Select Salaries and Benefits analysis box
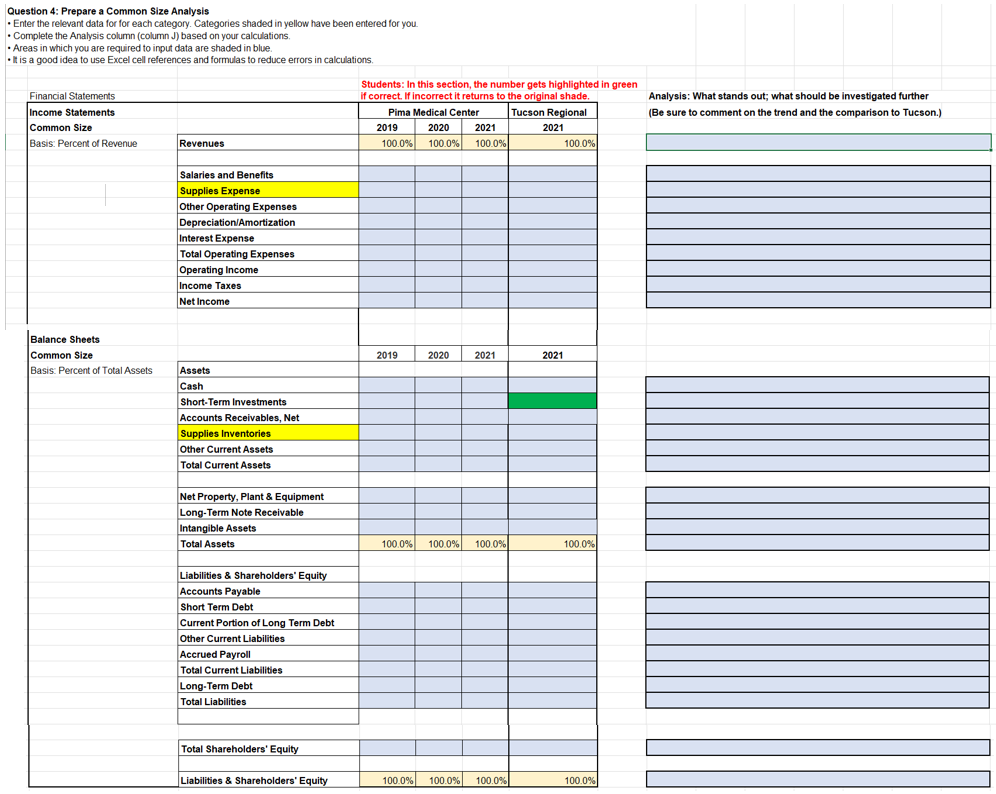 click(818, 173)
